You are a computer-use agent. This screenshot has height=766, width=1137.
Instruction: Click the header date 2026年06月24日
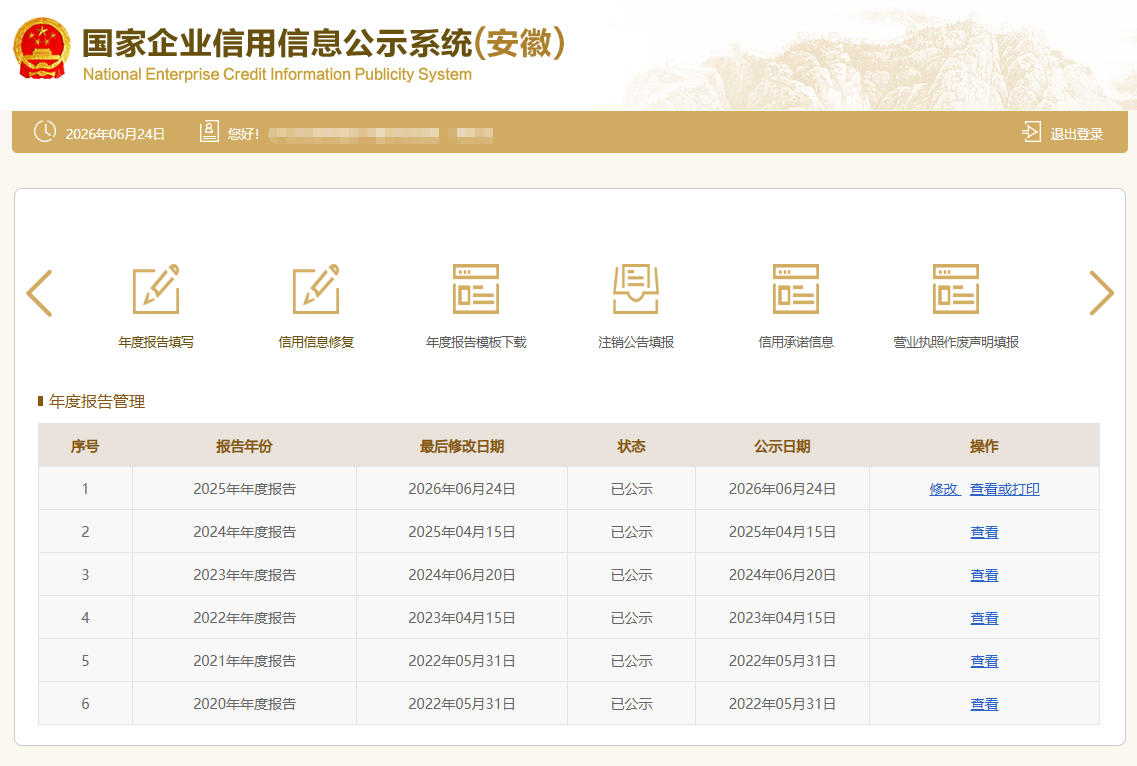coord(115,134)
